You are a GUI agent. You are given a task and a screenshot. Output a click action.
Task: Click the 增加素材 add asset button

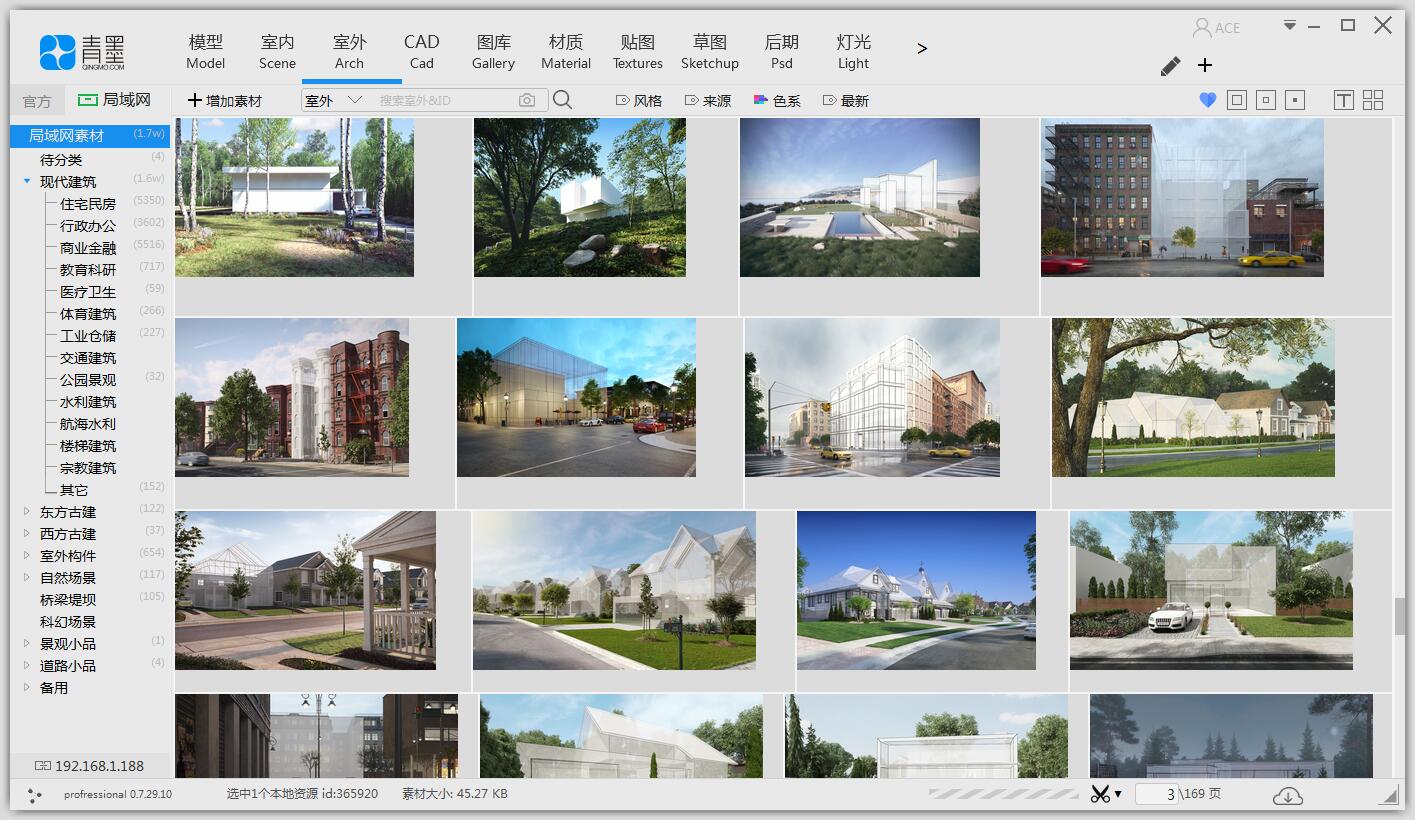click(225, 100)
